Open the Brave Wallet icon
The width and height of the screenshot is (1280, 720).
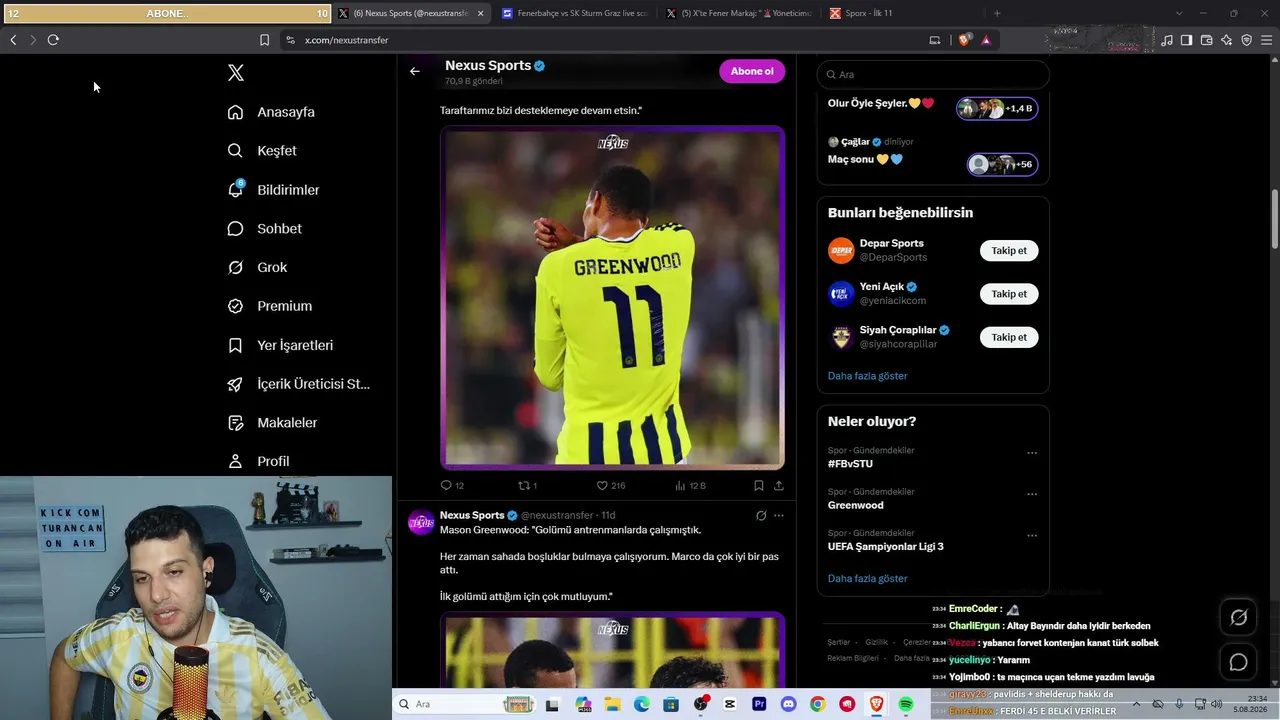(x=1207, y=40)
